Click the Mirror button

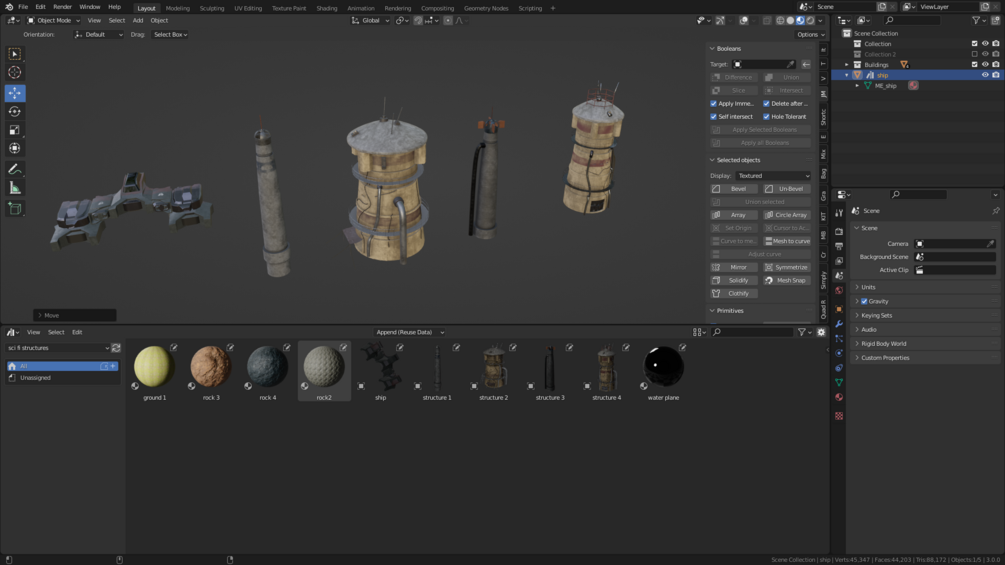733,267
